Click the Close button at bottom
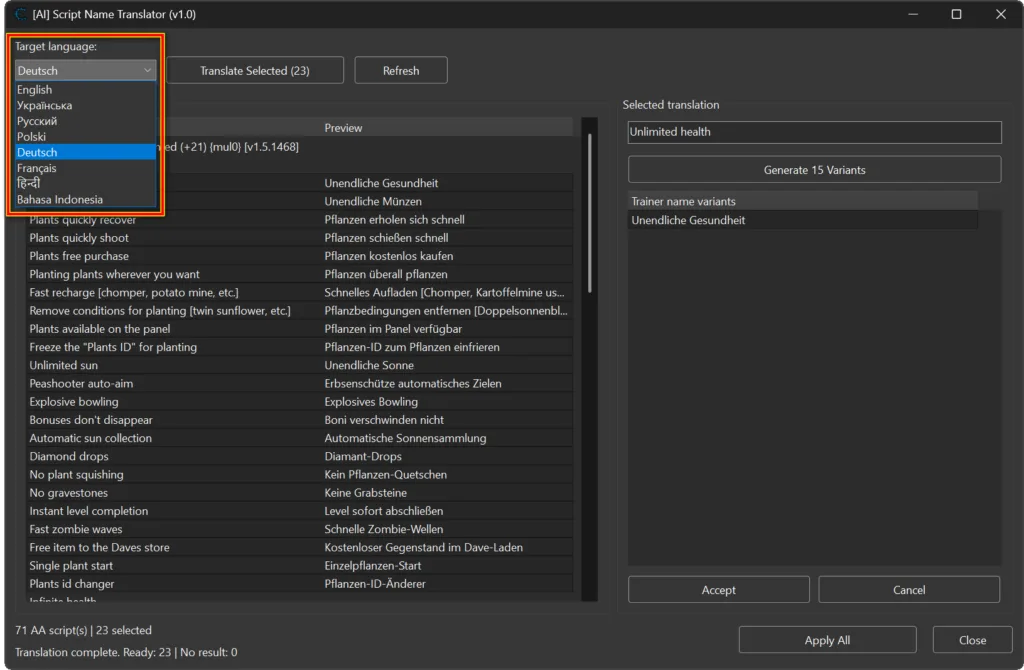Viewport: 1024px width, 670px height. pyautogui.click(x=972, y=640)
